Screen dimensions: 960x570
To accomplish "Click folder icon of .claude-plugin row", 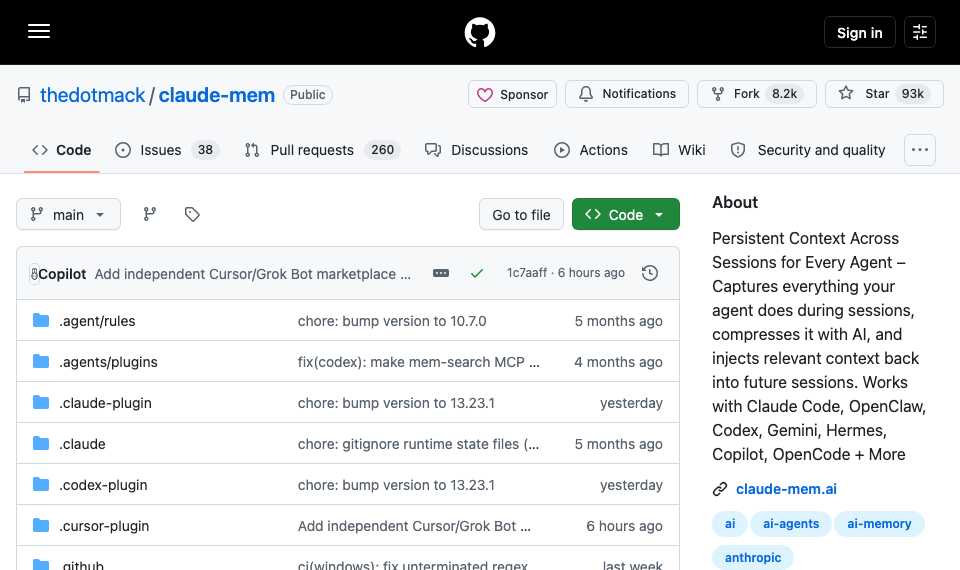I will (41, 402).
